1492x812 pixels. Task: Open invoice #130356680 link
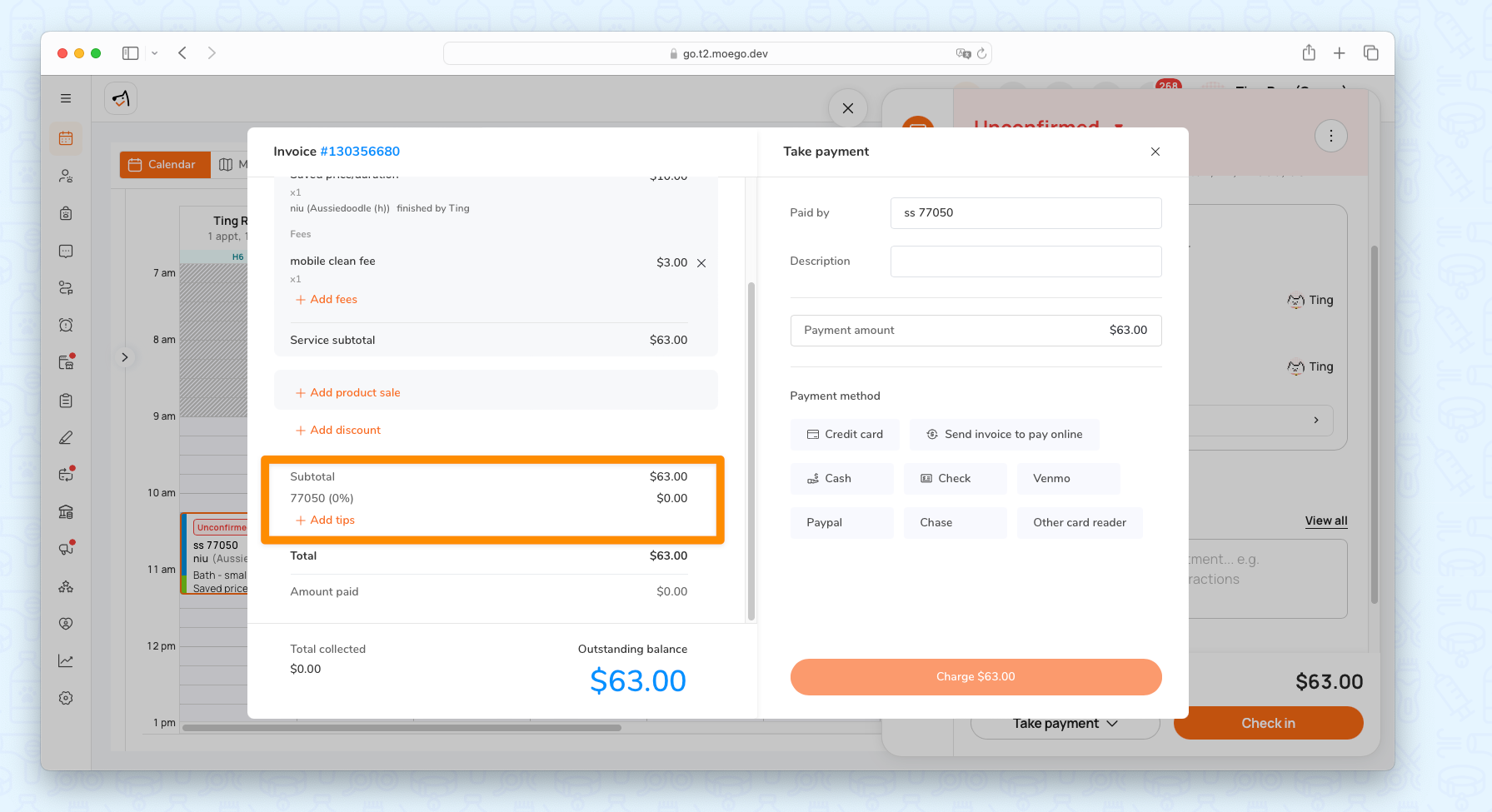(360, 152)
